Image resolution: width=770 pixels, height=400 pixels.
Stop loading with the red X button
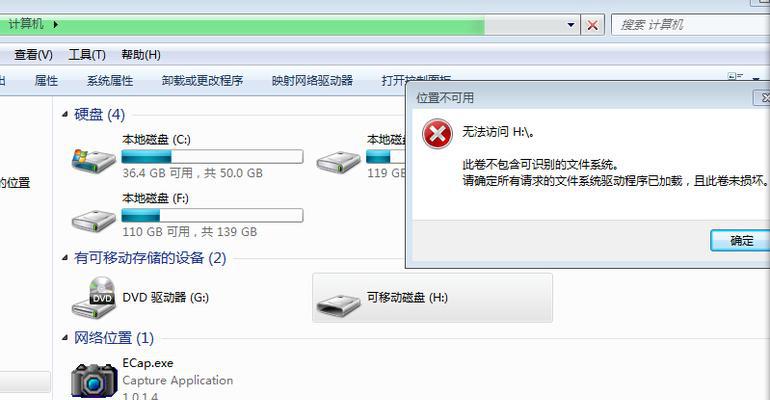tap(593, 25)
